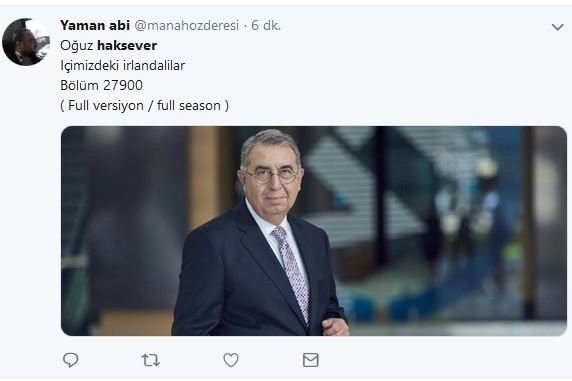Click the full season text in the parentheses
The height and width of the screenshot is (381, 572).
(x=189, y=105)
